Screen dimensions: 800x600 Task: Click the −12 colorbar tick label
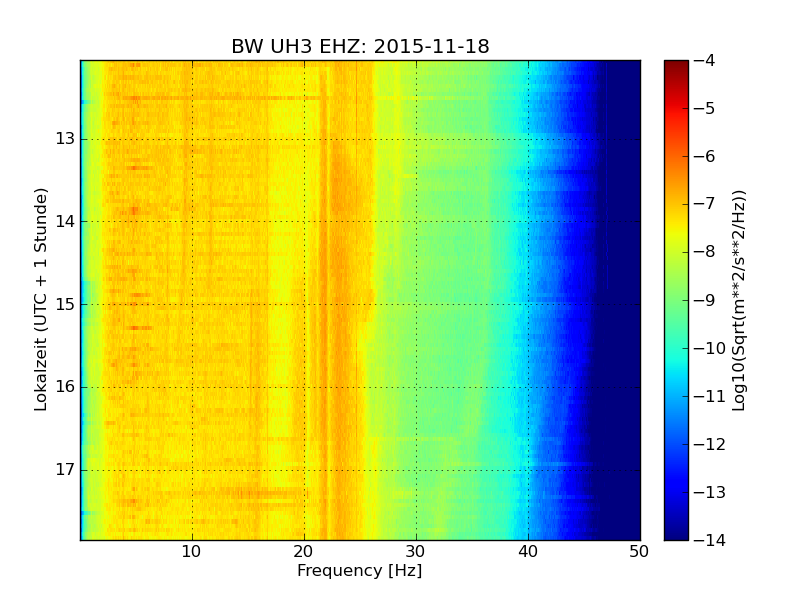pyautogui.click(x=710, y=444)
